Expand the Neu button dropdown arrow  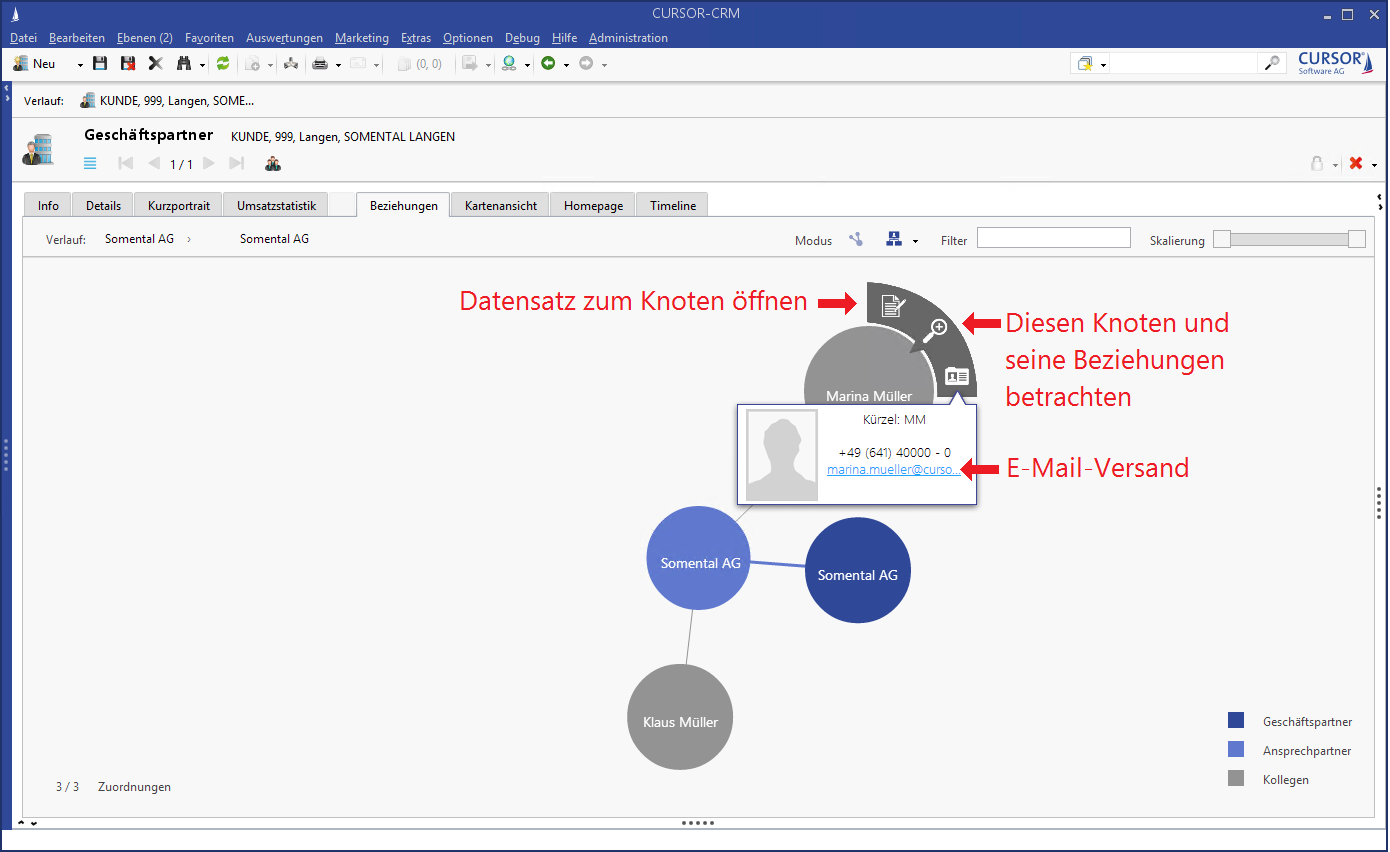click(x=80, y=65)
